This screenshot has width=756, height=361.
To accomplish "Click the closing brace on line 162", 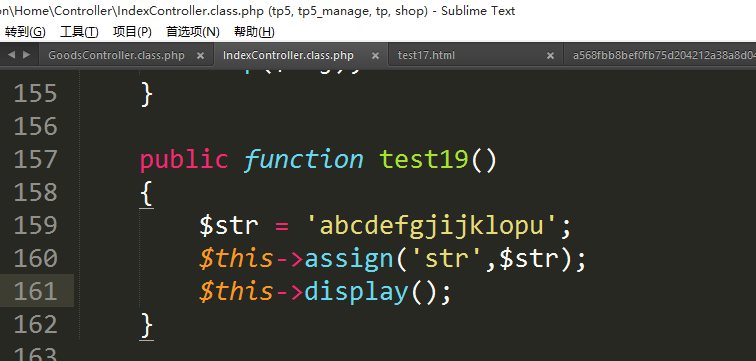I will [x=147, y=326].
